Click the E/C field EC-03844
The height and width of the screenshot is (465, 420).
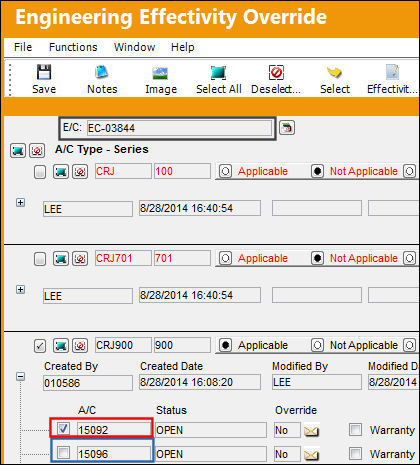tap(179, 128)
